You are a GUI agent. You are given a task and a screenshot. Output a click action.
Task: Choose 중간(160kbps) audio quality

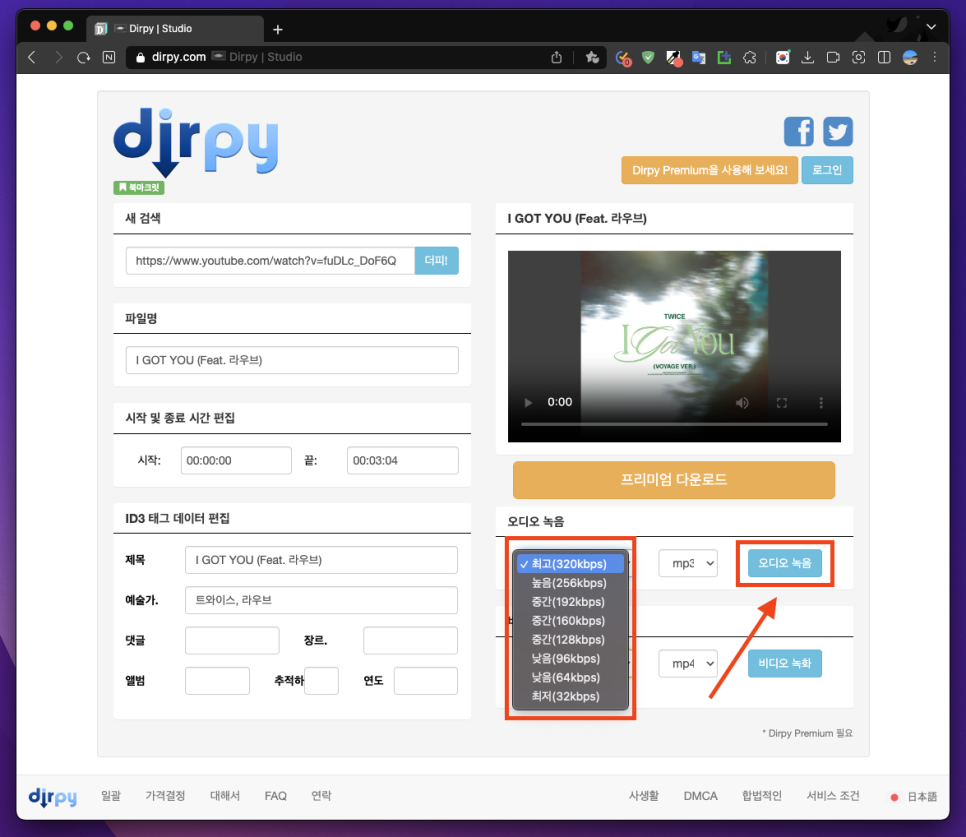[x=570, y=621]
